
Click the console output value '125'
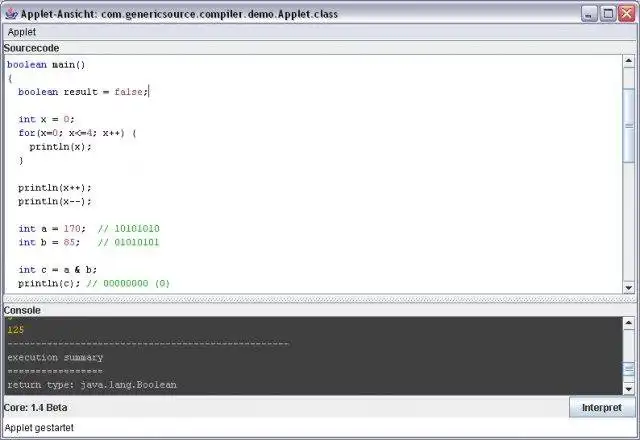16,330
